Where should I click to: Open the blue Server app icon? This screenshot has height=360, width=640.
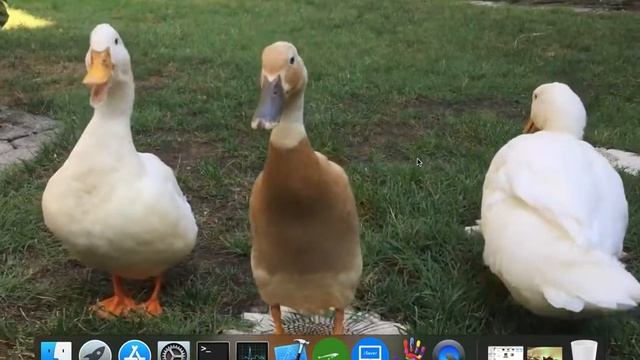tap(370, 350)
